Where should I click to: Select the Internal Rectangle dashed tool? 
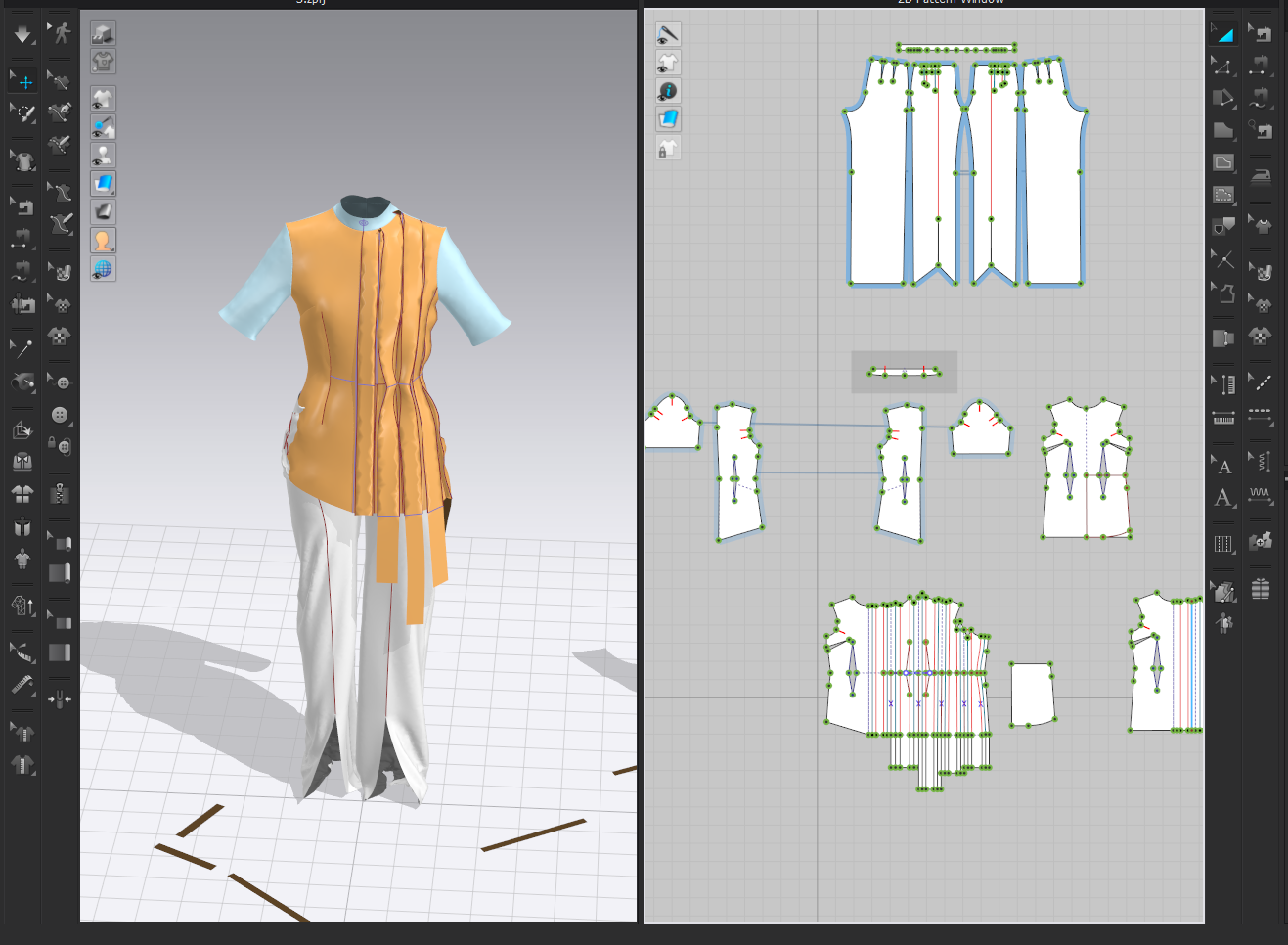1222,195
